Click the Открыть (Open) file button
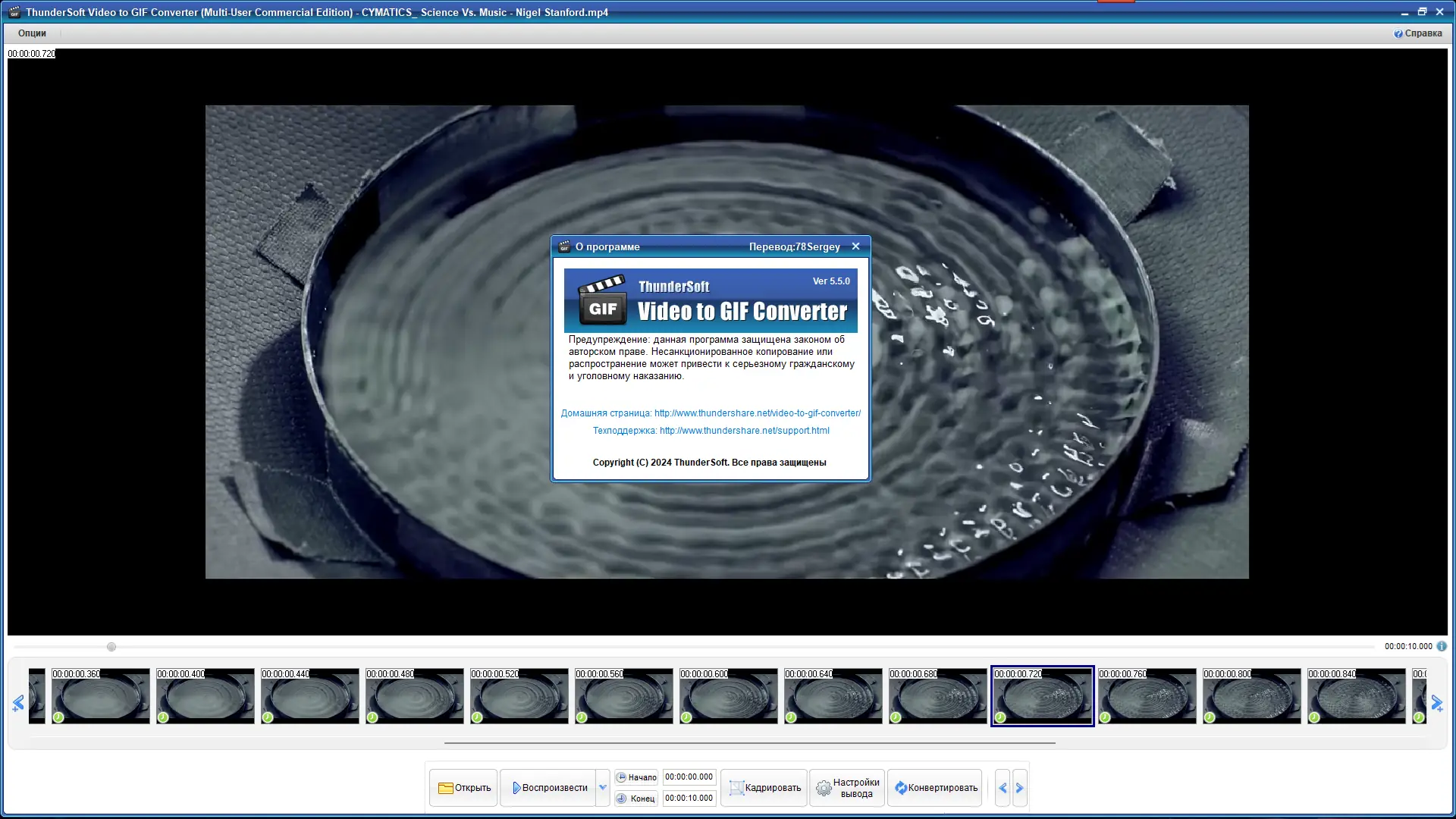 point(463,788)
